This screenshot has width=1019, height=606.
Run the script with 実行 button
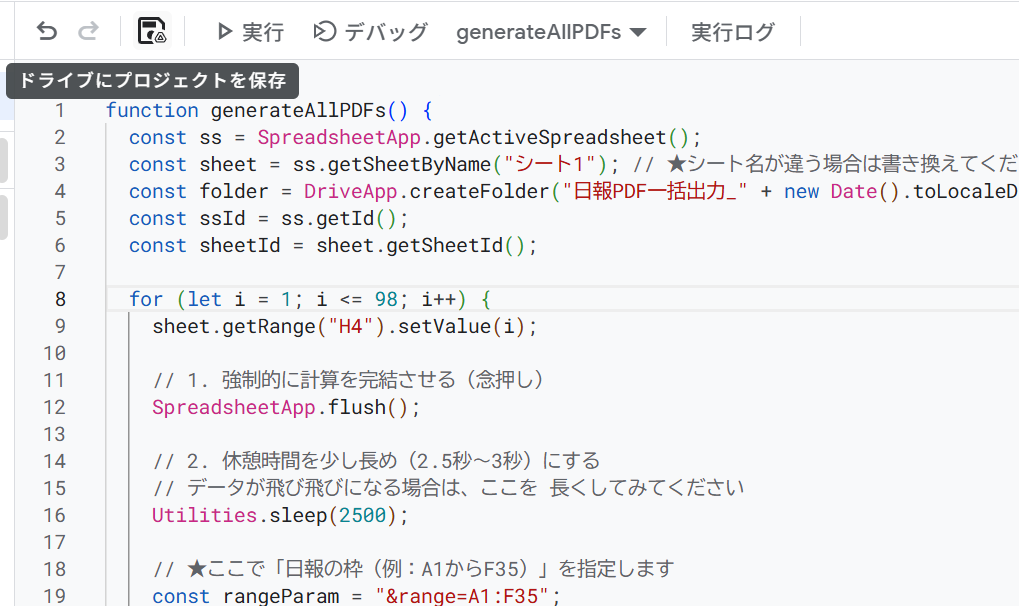coord(250,32)
